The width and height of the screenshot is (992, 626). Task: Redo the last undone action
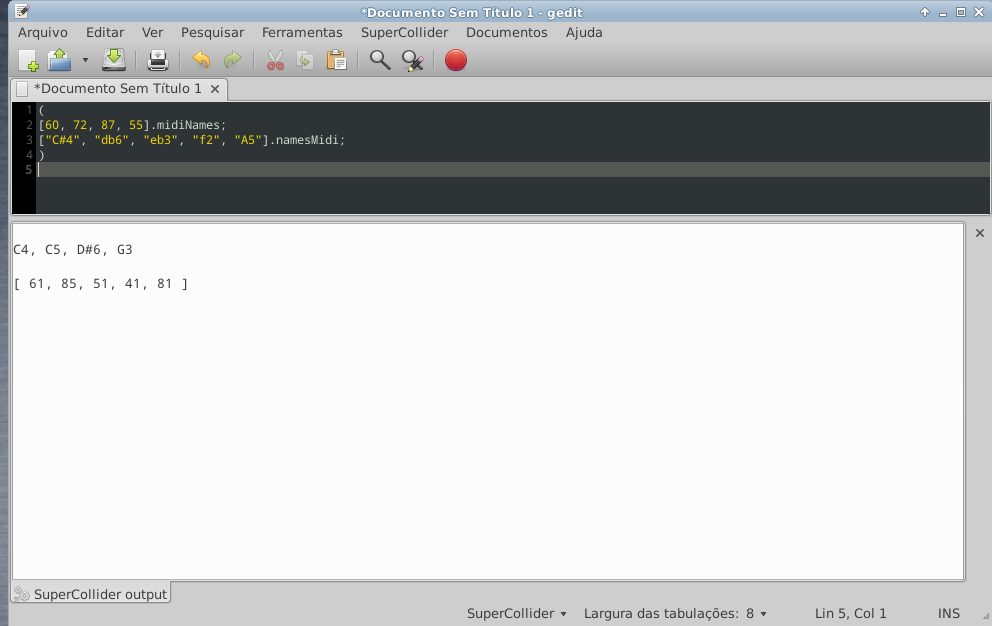point(233,60)
